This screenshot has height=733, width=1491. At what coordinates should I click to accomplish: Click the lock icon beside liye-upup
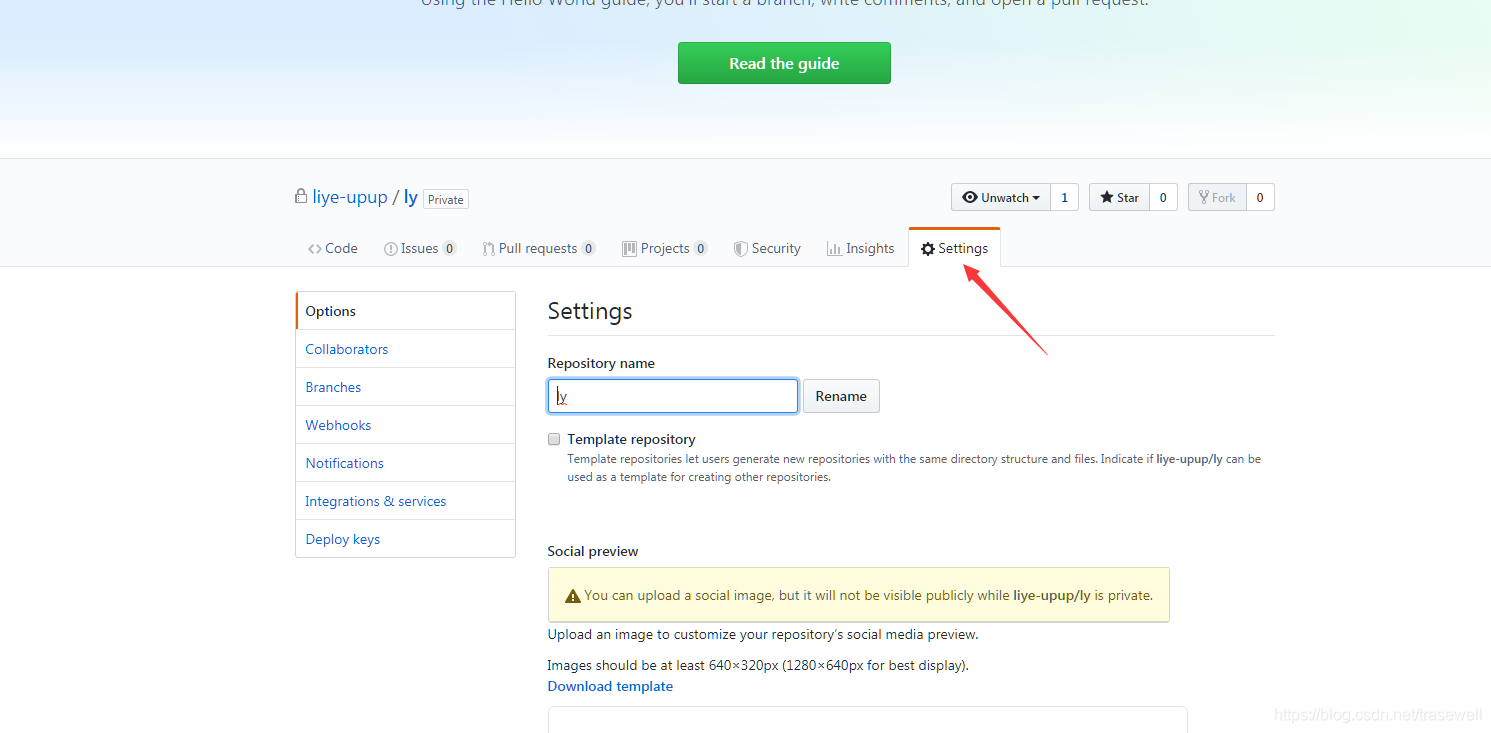tap(301, 196)
